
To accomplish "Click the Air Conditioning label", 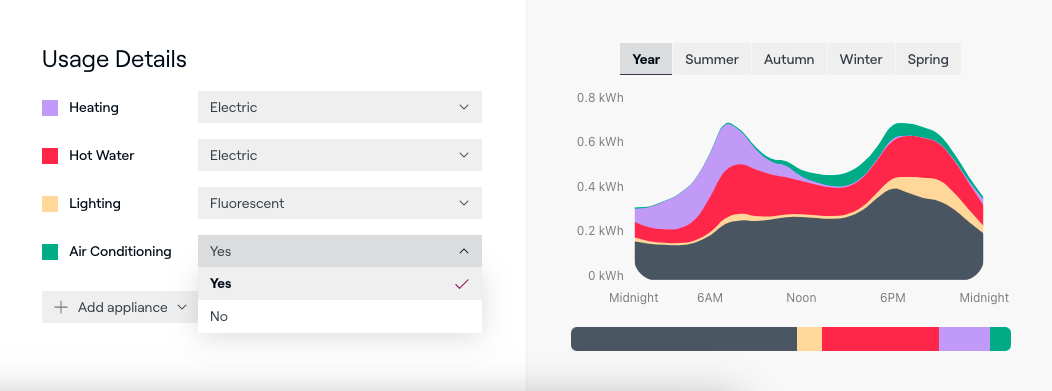I will [120, 252].
